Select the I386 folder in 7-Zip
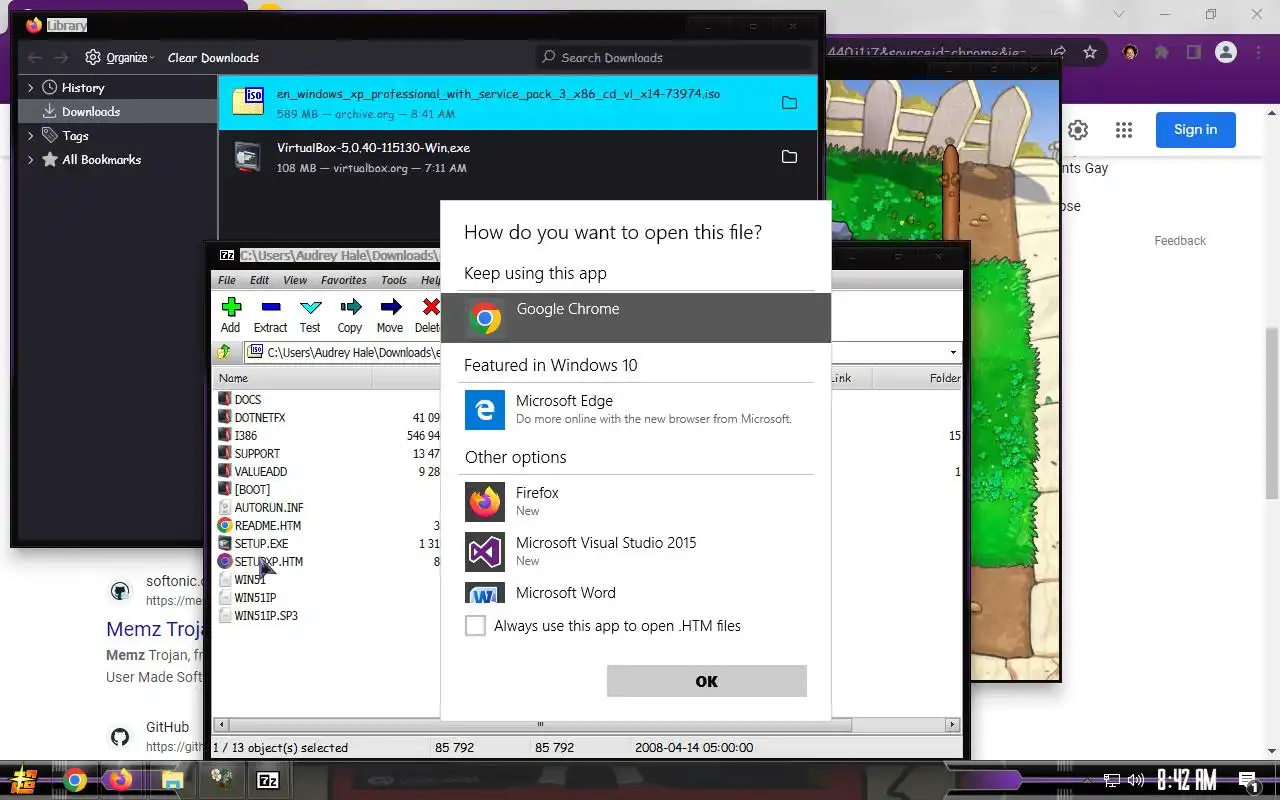This screenshot has height=800, width=1280. tap(245, 436)
